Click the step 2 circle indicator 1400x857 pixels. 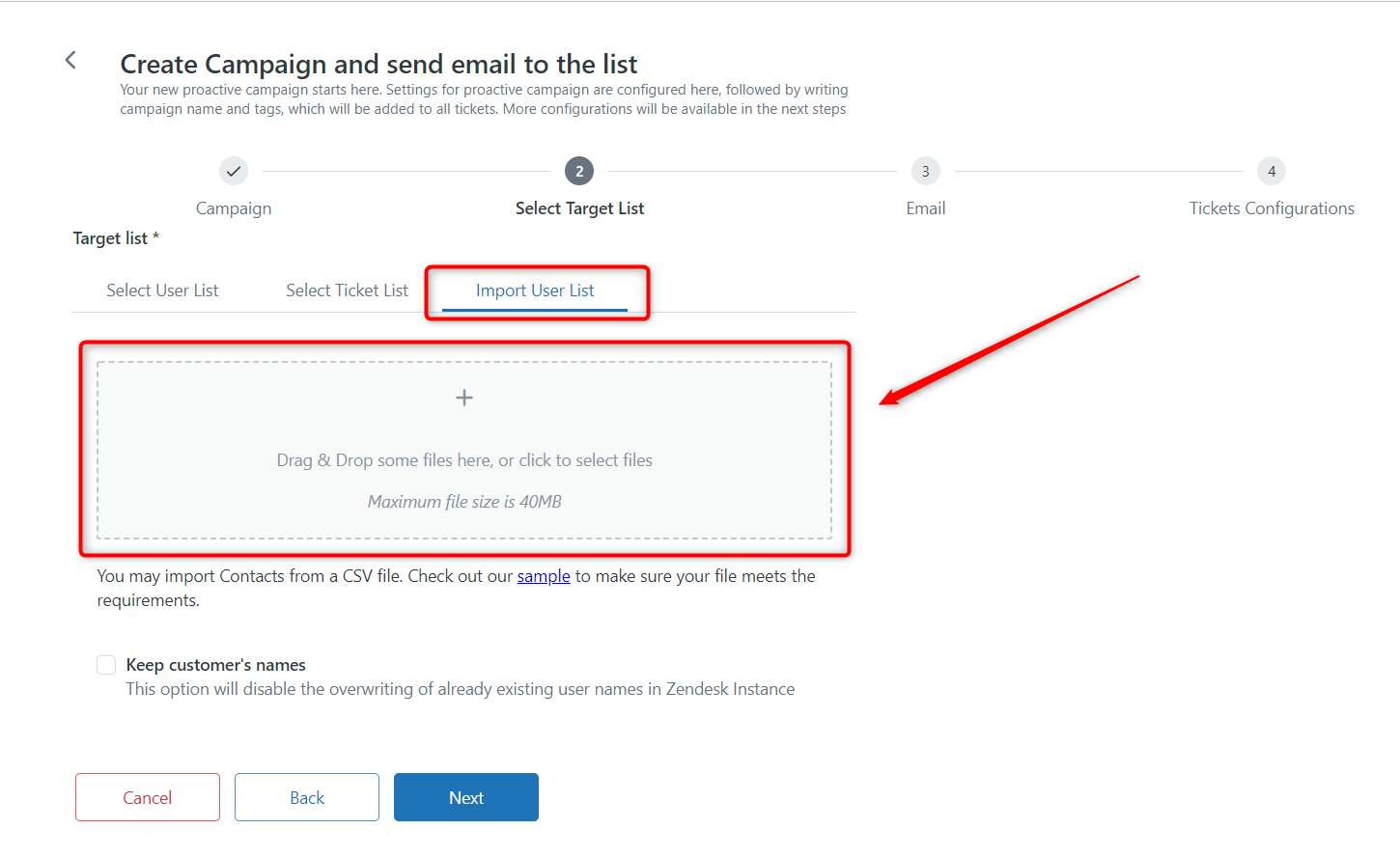point(578,171)
